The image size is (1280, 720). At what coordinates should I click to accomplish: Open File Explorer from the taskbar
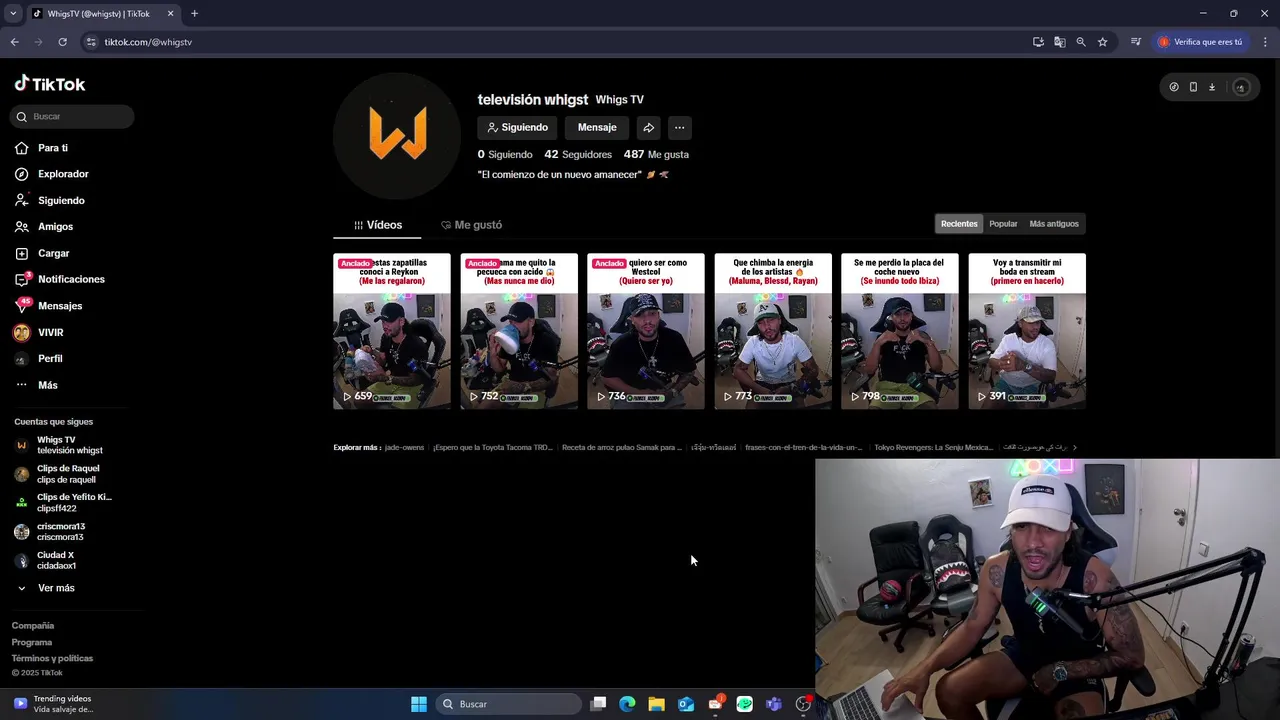coord(656,704)
